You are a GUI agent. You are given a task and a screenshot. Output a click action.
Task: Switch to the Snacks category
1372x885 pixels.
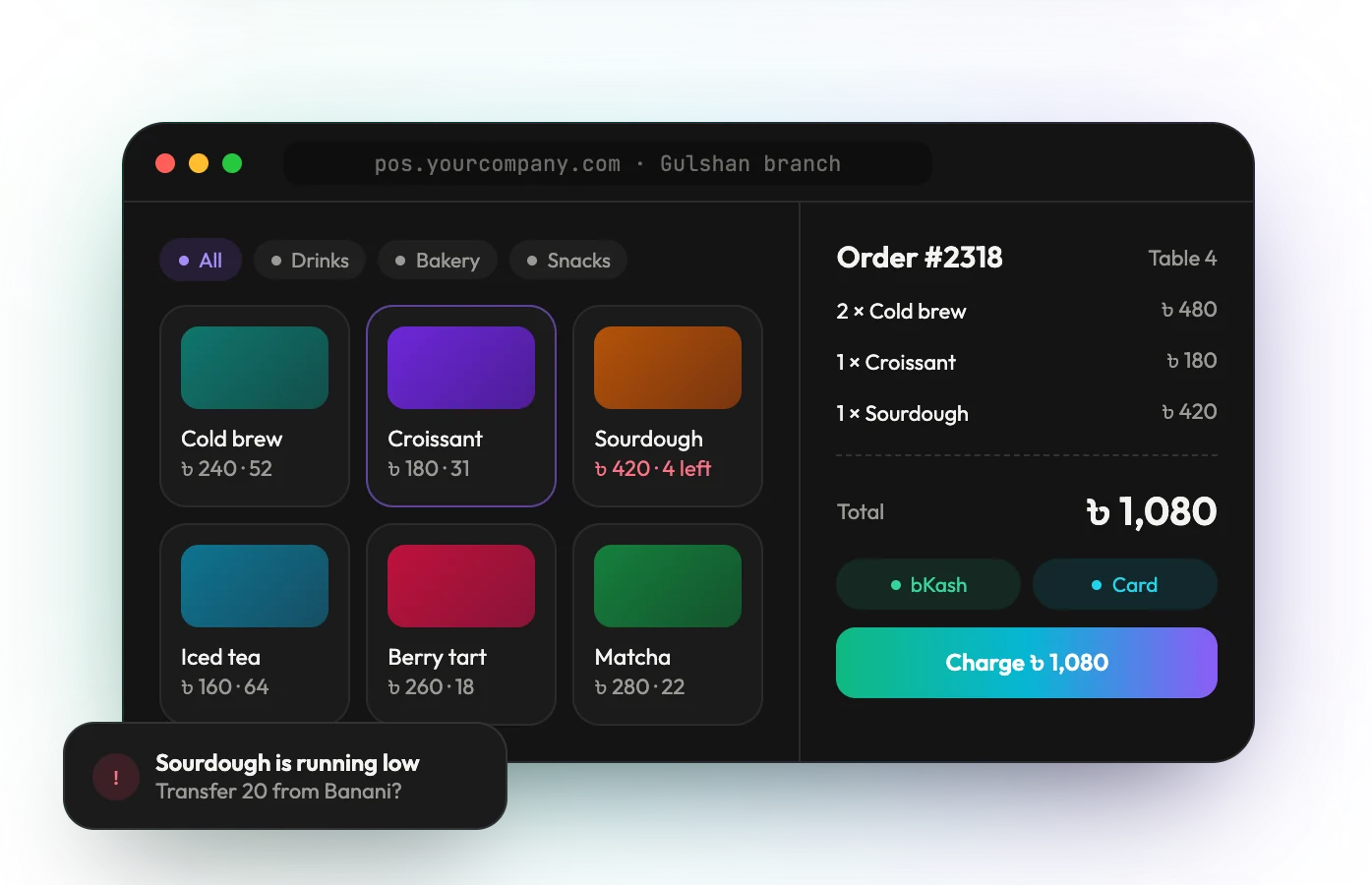568,261
